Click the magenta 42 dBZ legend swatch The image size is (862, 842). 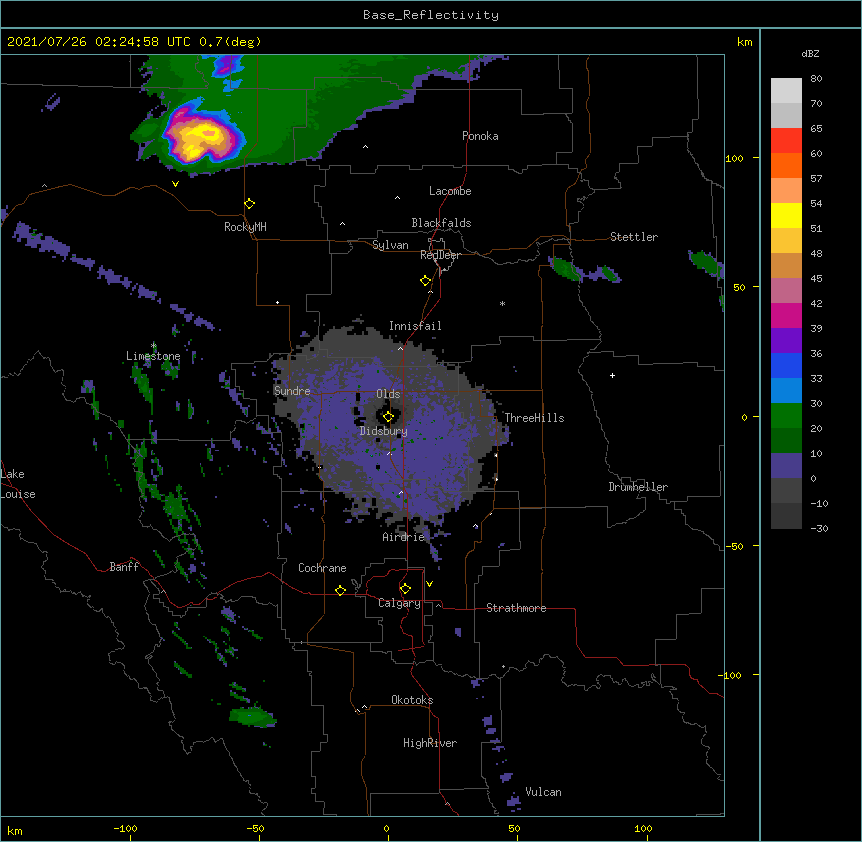[786, 315]
